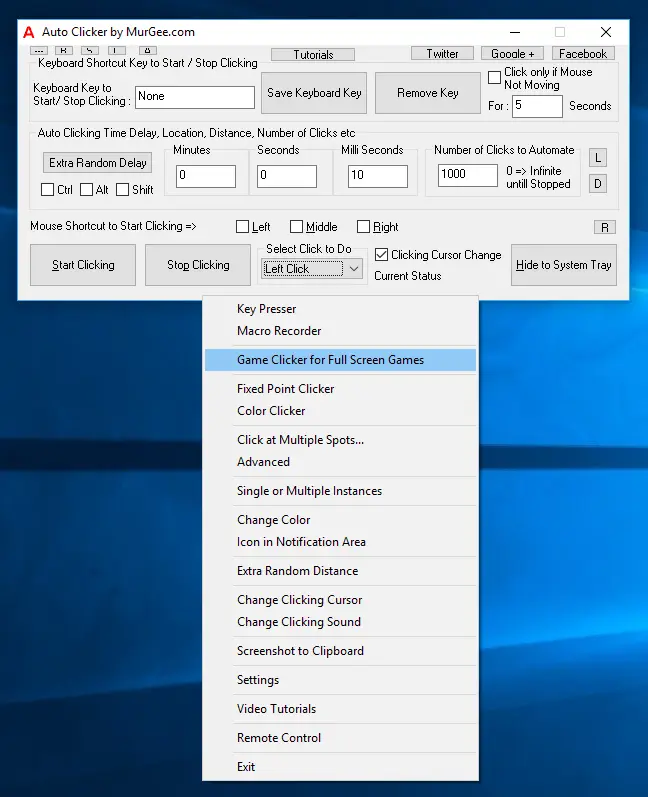Enable the Ctrl modifier checkbox
Viewport: 648px width, 797px height.
pyautogui.click(x=48, y=190)
